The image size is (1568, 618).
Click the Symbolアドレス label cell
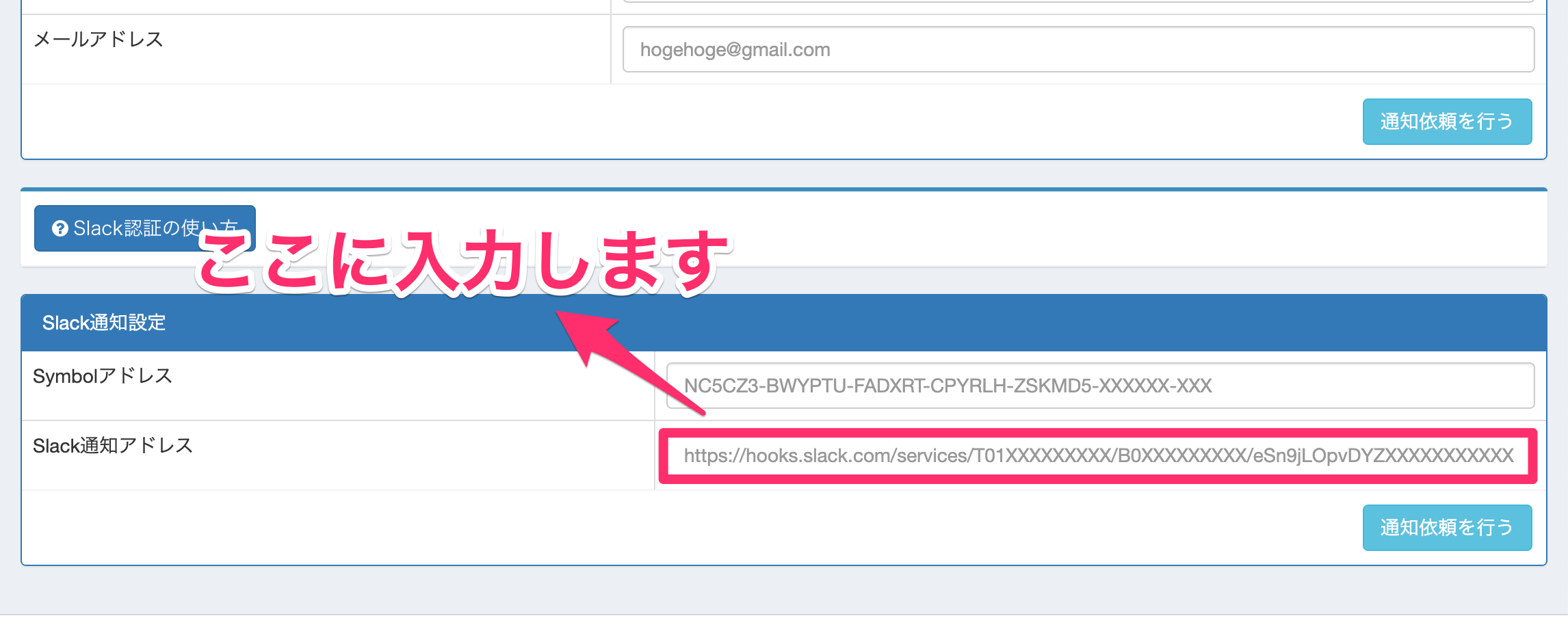click(x=103, y=375)
